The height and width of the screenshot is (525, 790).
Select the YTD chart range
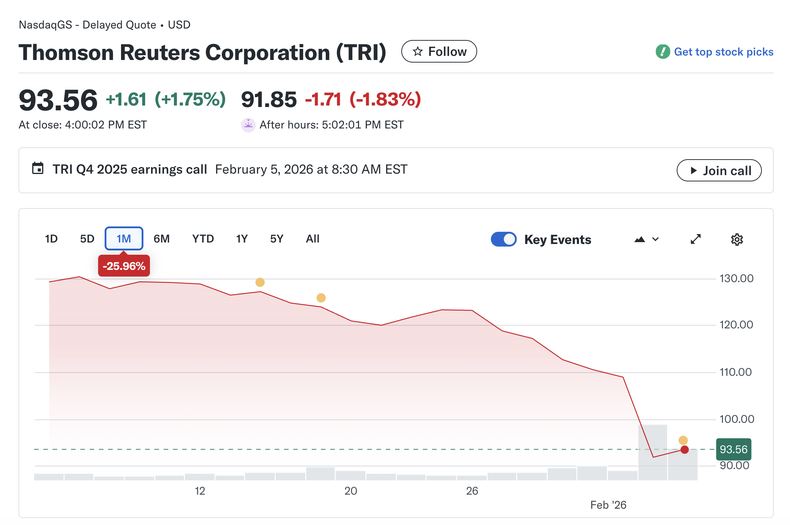point(203,239)
